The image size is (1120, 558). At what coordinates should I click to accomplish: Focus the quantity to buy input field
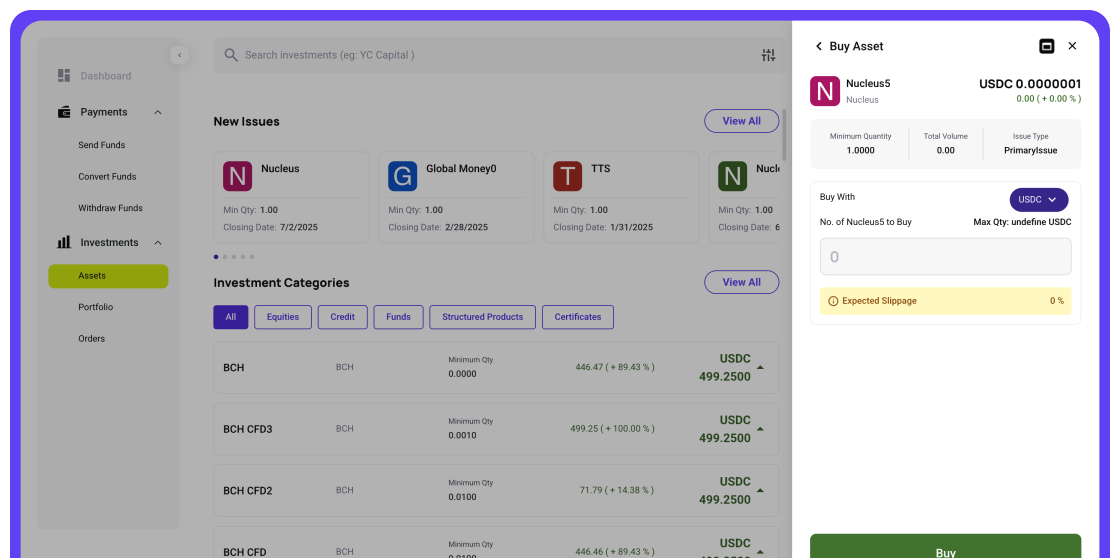(x=945, y=256)
